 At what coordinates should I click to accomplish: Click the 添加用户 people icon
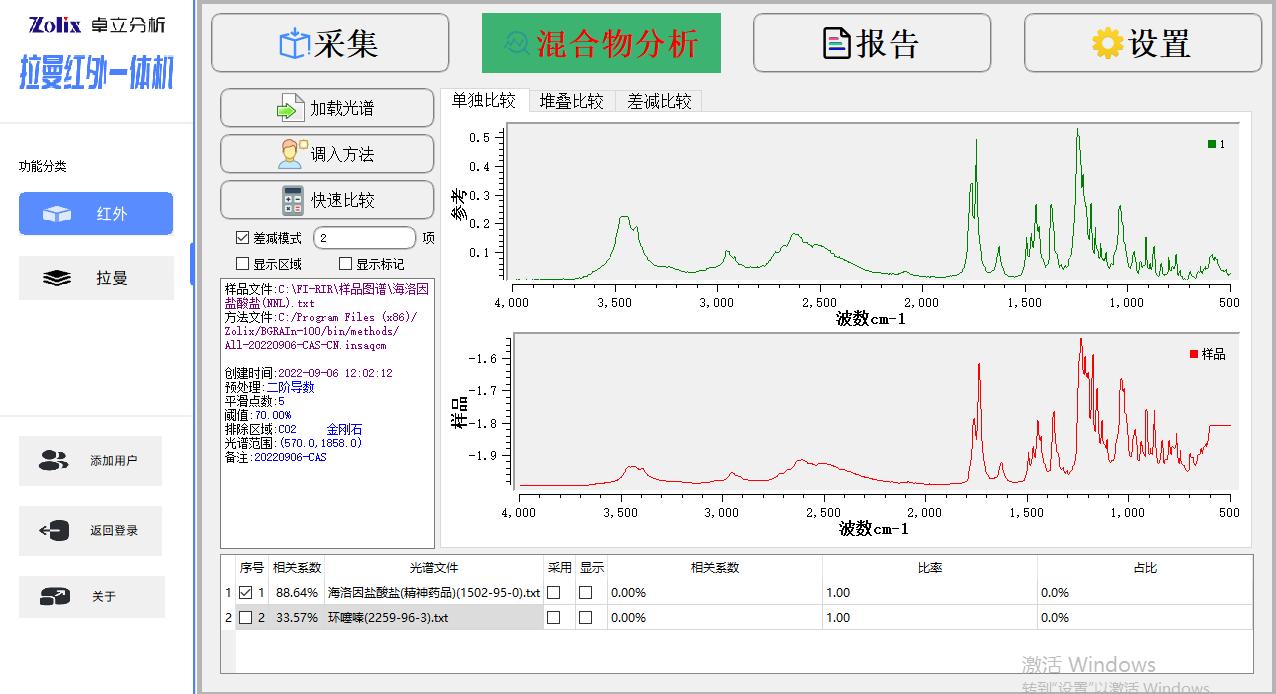pos(53,461)
